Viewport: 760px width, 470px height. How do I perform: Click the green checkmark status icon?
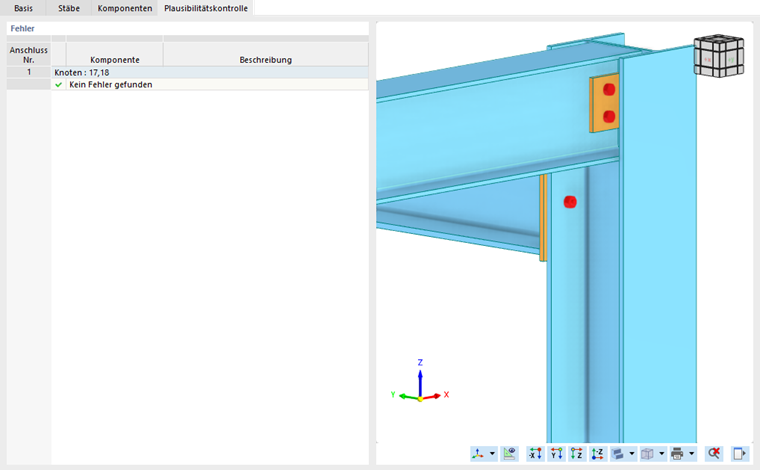click(59, 85)
